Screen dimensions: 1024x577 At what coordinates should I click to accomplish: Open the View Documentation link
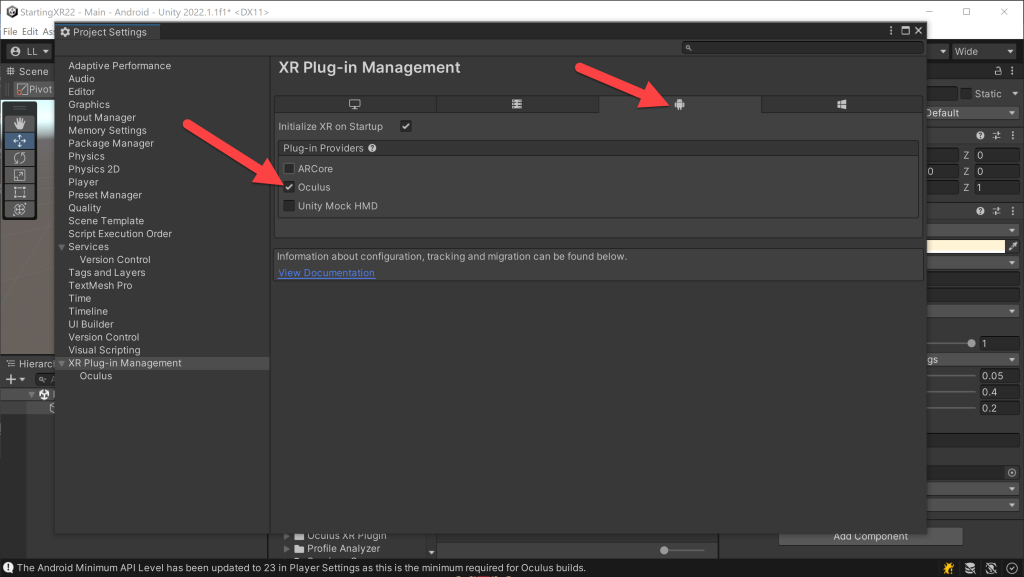(327, 273)
